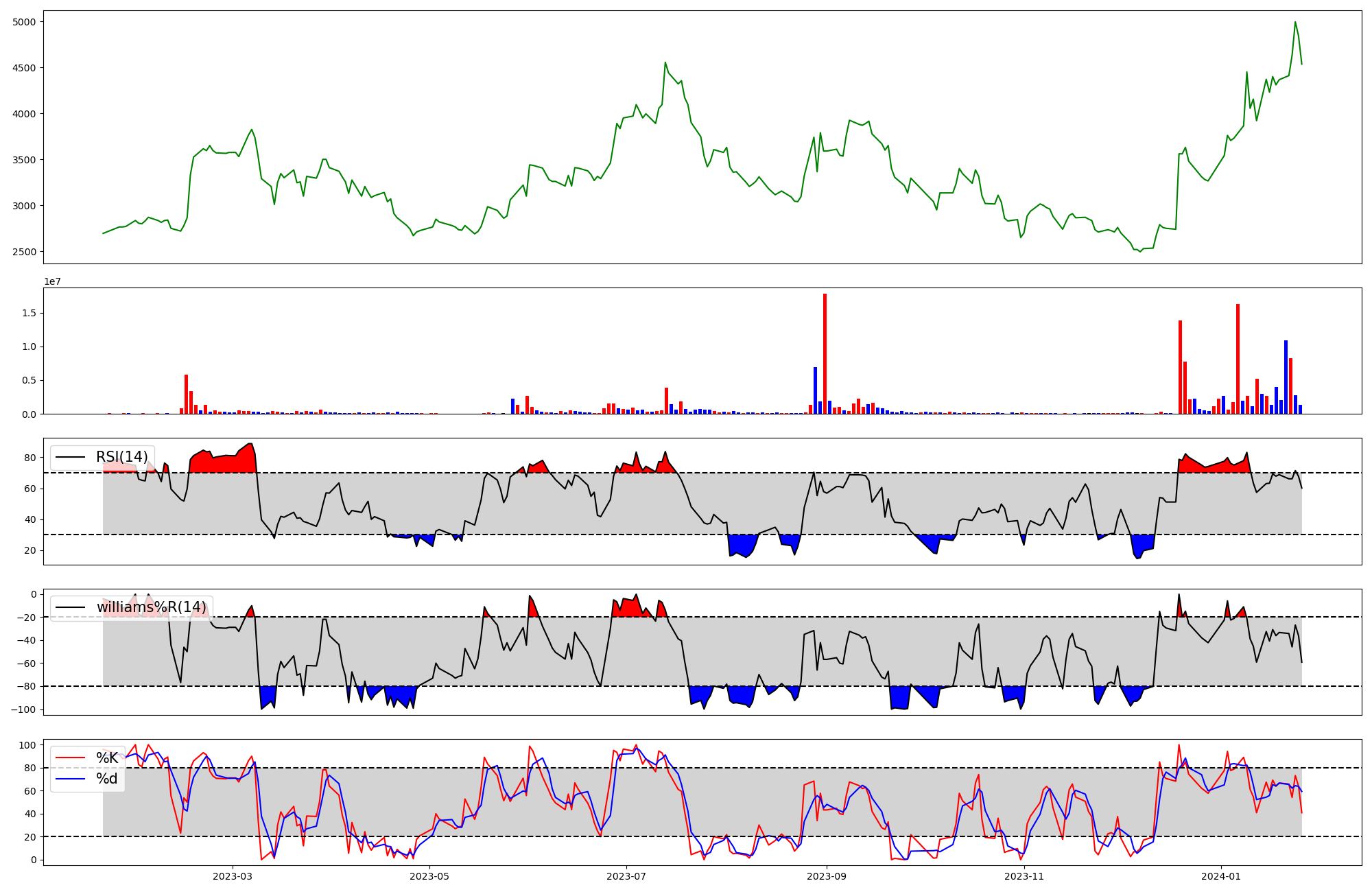This screenshot has width=1372, height=892.
Task: Click the 2023-11 x-axis date label
Action: [x=1024, y=876]
